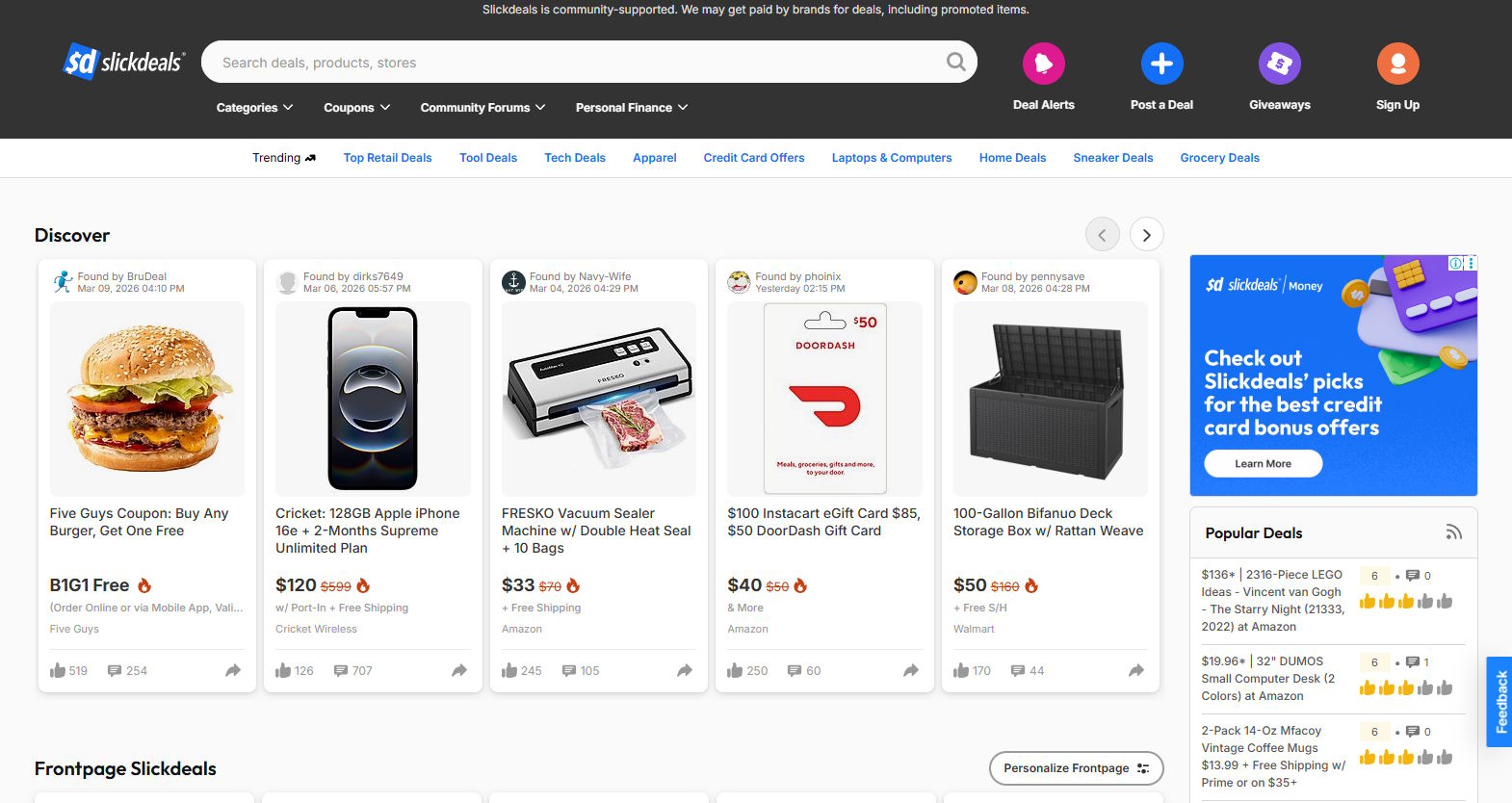Click the 'Found by pennysave' text
Viewport: 1512px width, 803px height.
(x=1032, y=276)
